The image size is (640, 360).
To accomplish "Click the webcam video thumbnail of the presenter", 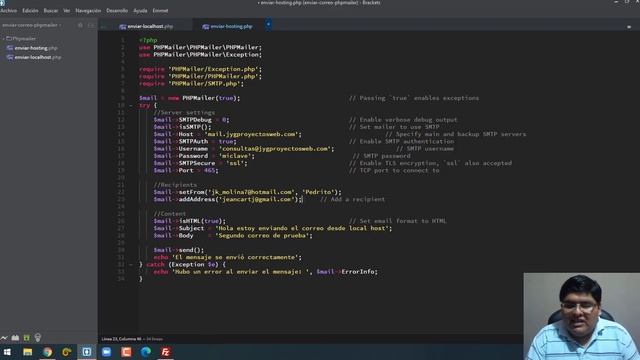I will click(582, 316).
